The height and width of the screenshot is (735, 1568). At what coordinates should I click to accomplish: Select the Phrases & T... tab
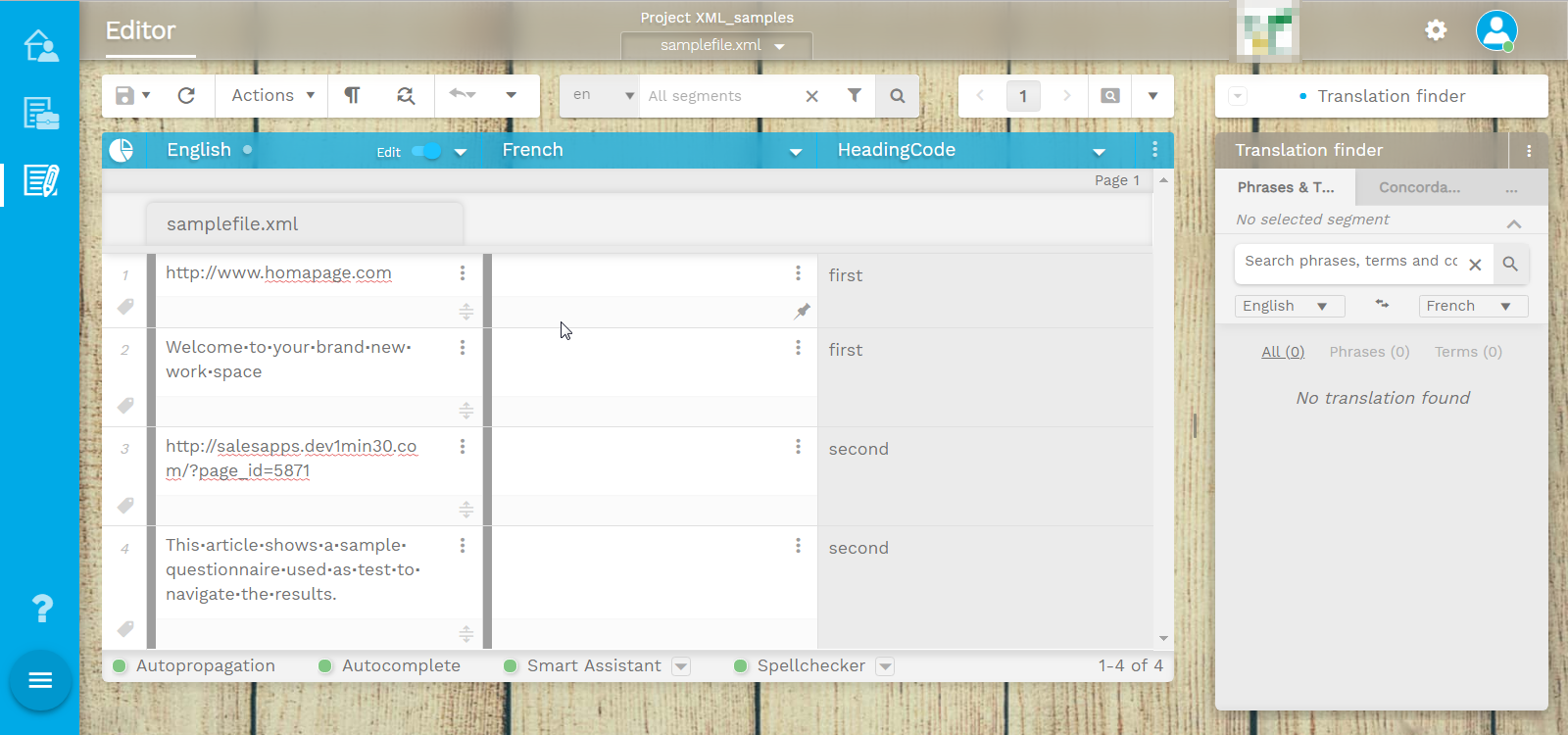pos(1285,187)
